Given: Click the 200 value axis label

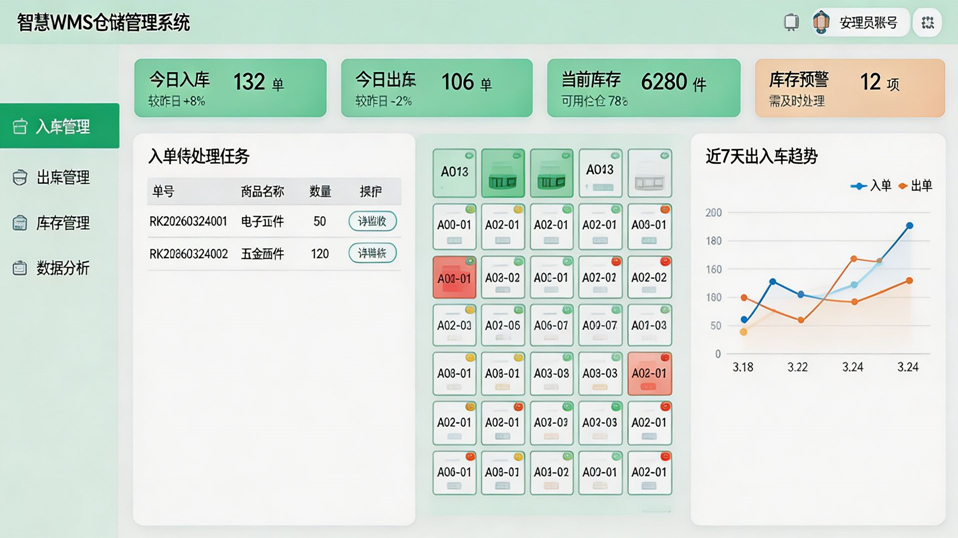Looking at the screenshot, I should click(x=714, y=213).
